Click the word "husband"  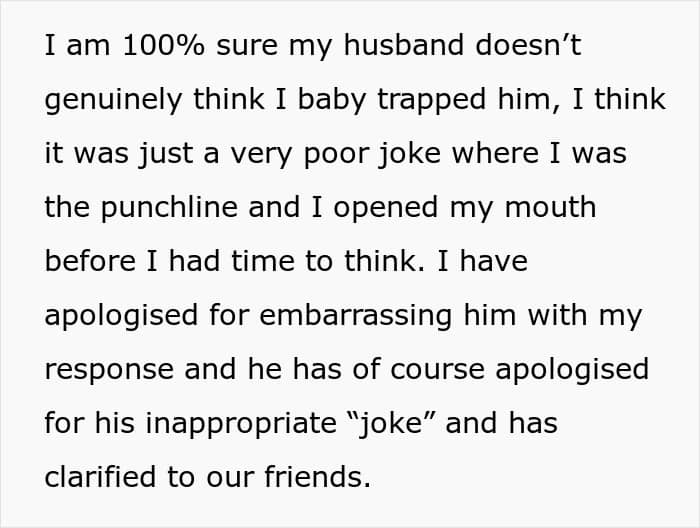(x=404, y=46)
